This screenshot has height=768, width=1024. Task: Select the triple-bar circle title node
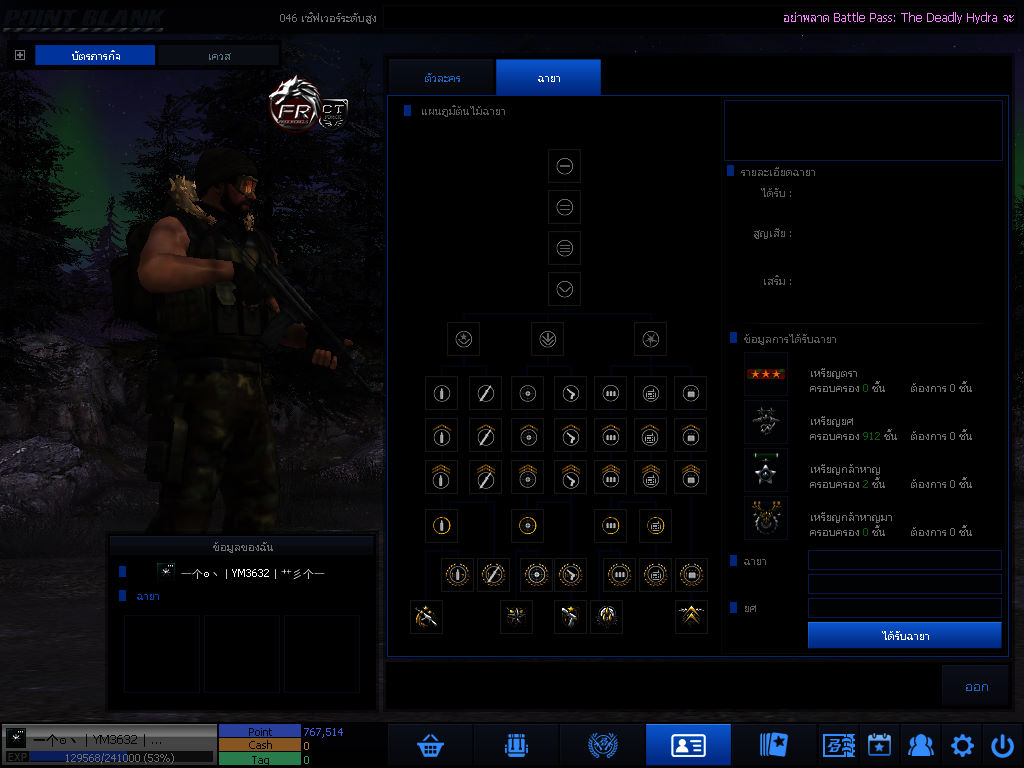coord(565,248)
